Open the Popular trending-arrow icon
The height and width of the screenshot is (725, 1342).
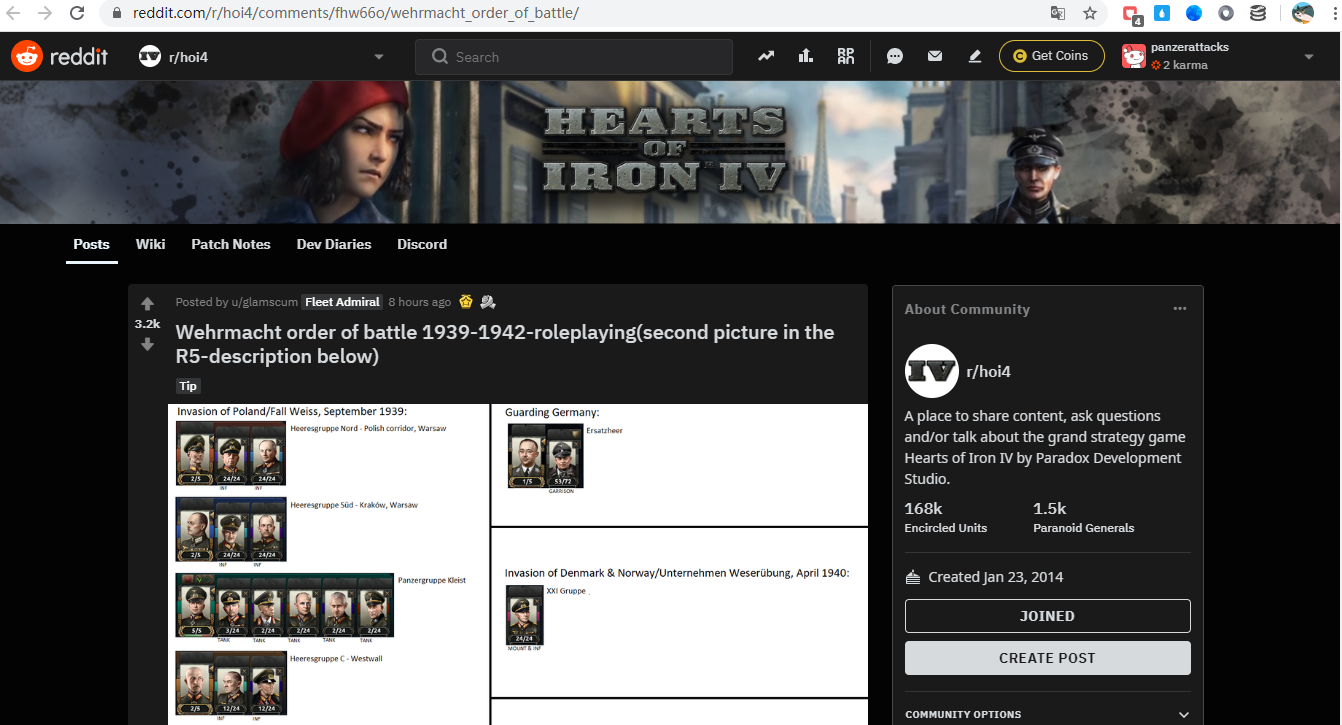click(766, 57)
